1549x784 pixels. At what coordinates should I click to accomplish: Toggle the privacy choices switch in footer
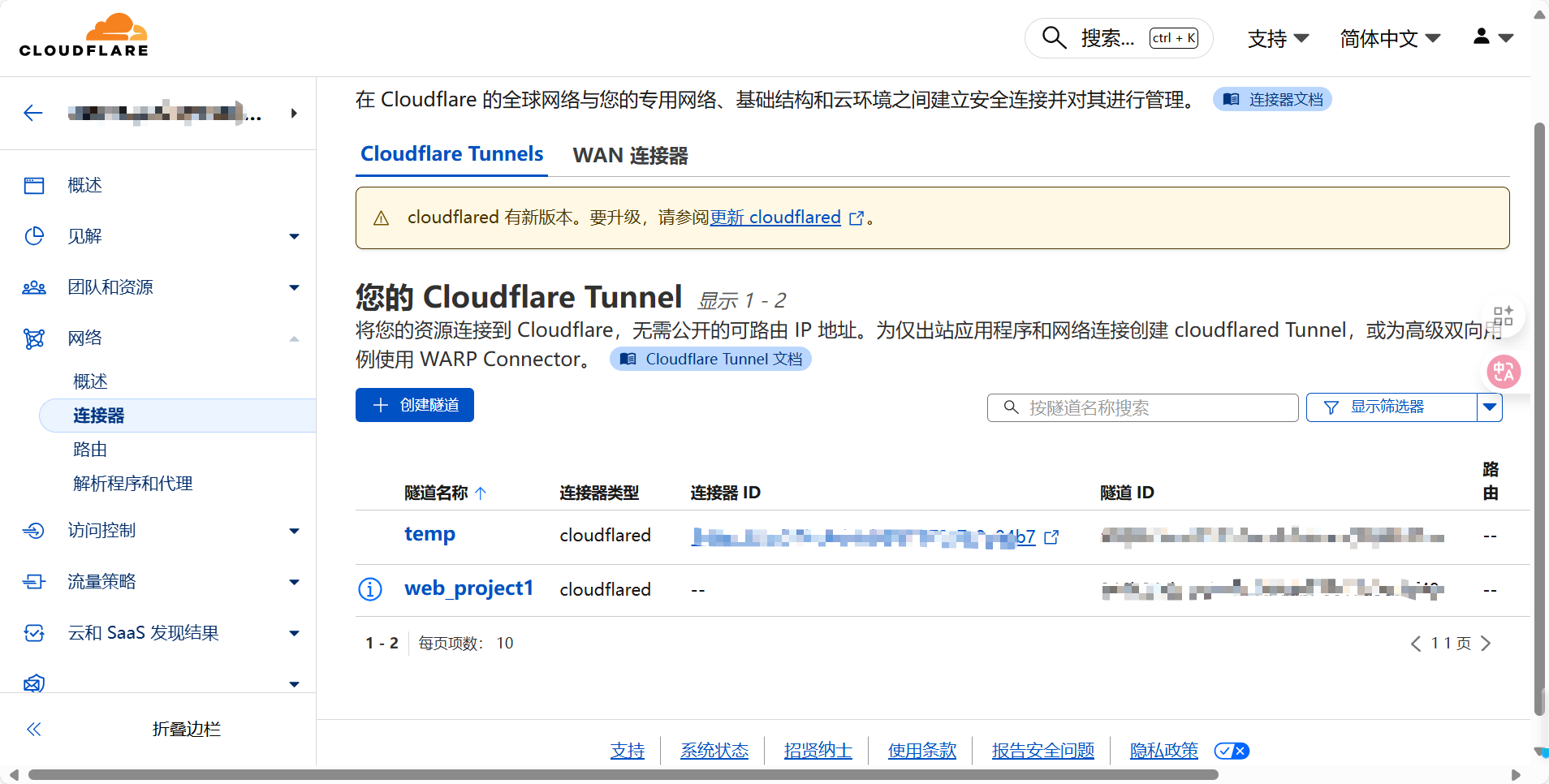tap(1232, 751)
